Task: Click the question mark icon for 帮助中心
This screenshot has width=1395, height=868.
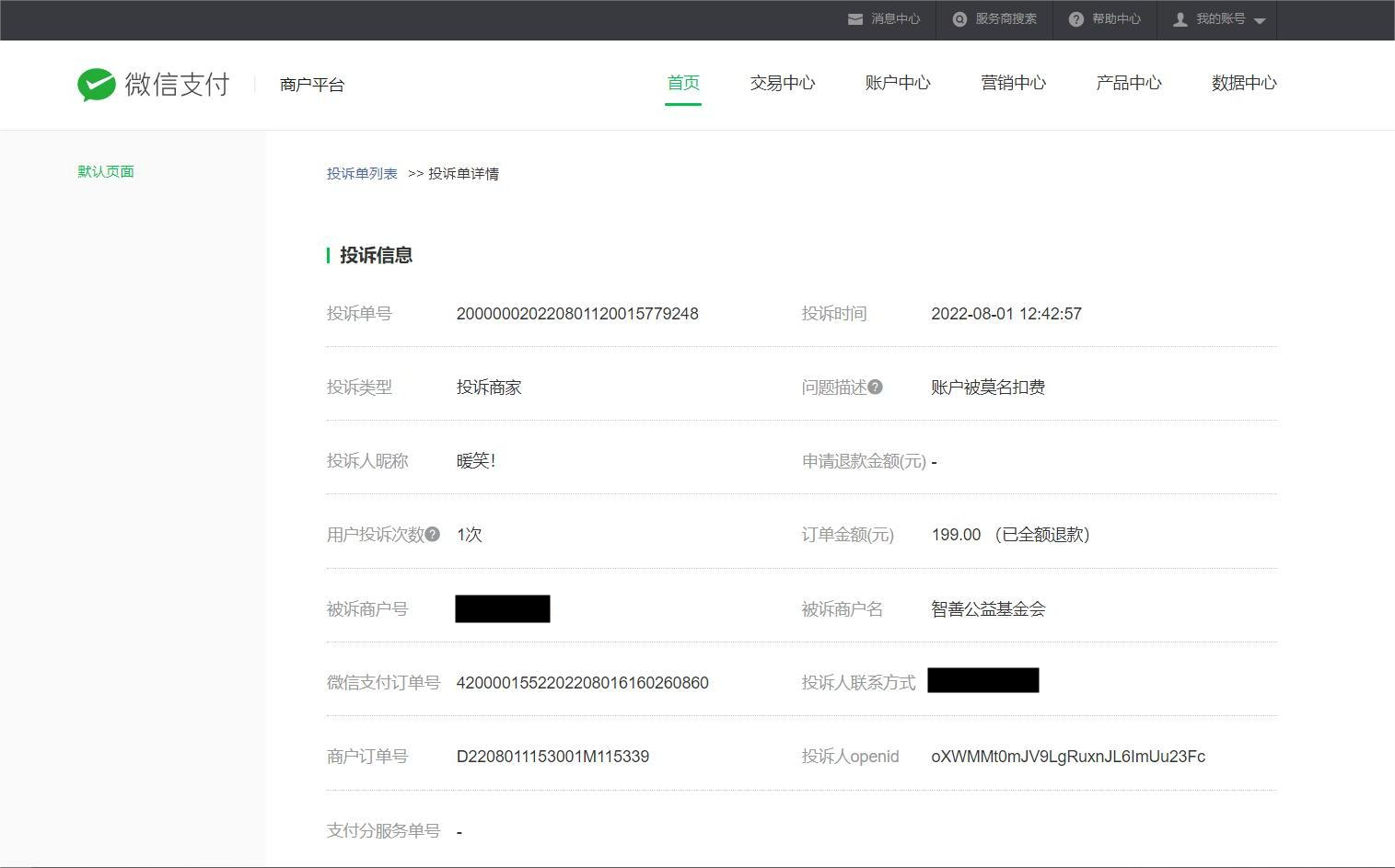Action: coord(1075,19)
